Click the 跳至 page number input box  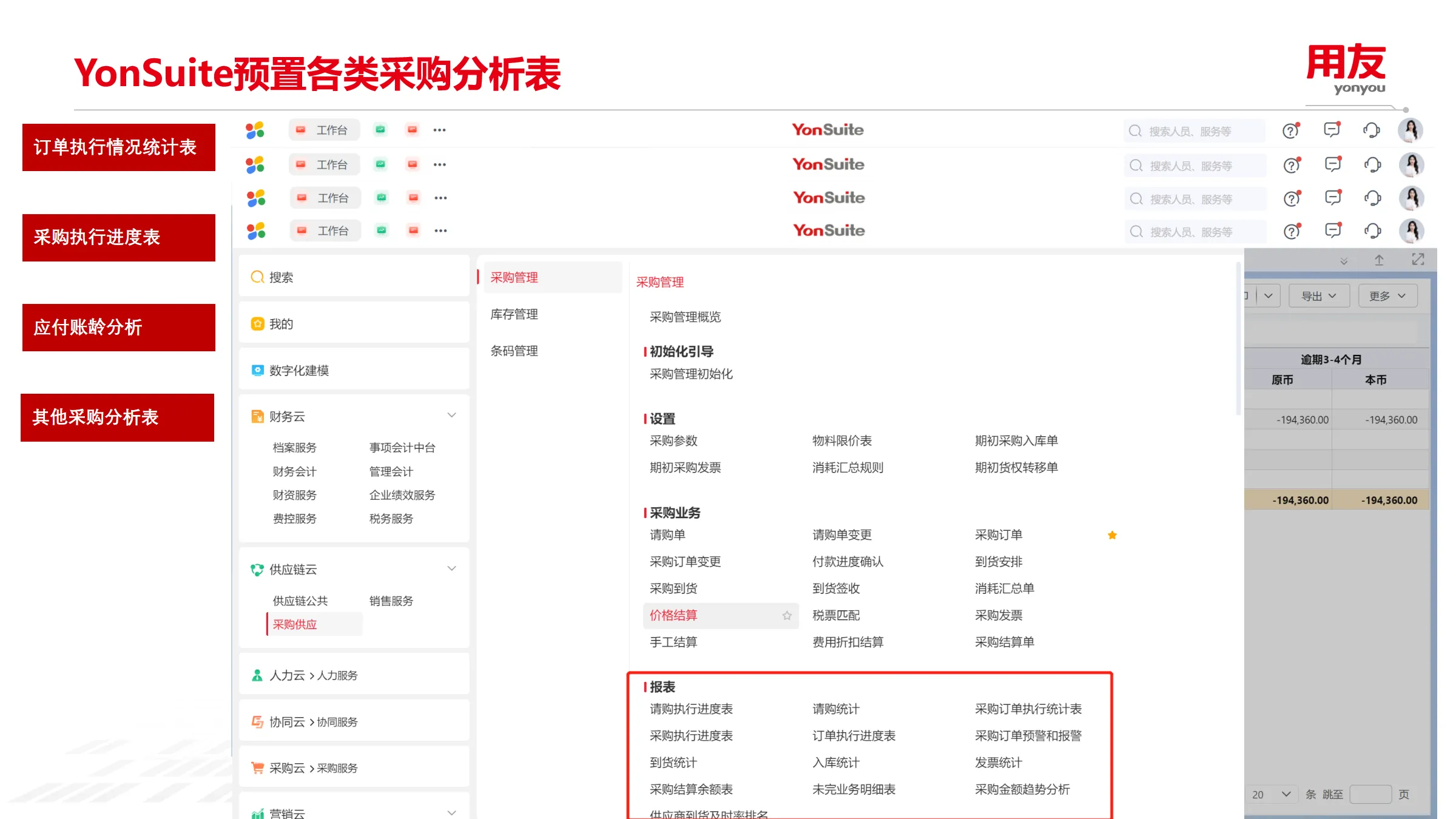[1370, 794]
